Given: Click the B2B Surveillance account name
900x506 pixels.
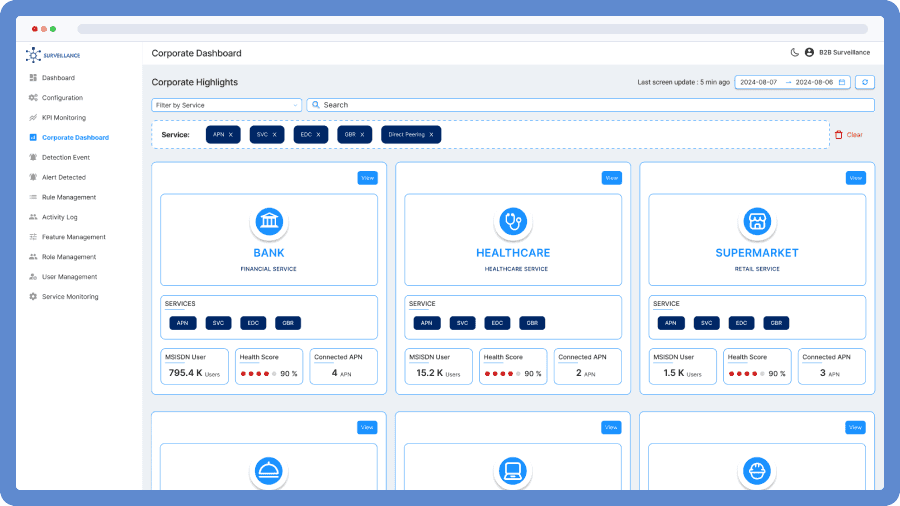Looking at the screenshot, I should 844,52.
